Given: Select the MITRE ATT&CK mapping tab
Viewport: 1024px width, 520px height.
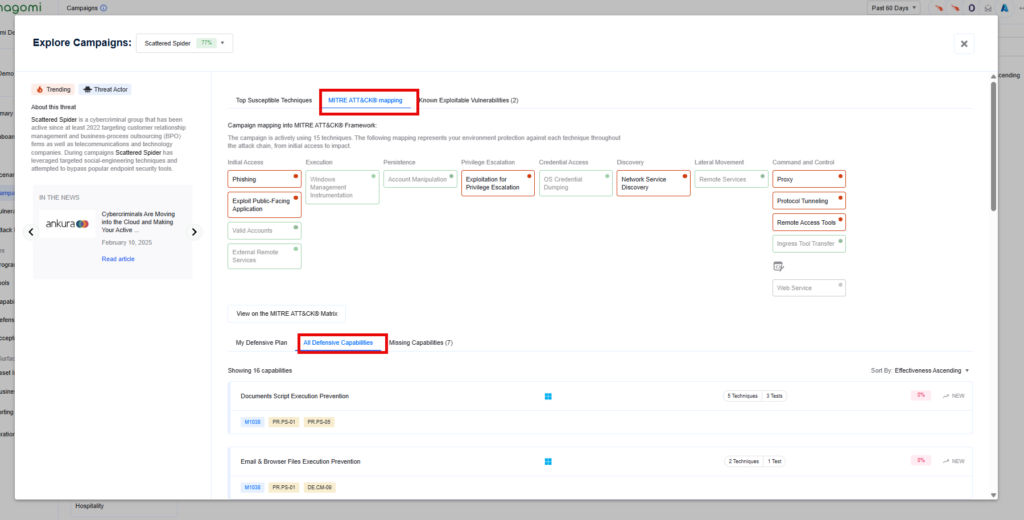Looking at the screenshot, I should point(365,101).
